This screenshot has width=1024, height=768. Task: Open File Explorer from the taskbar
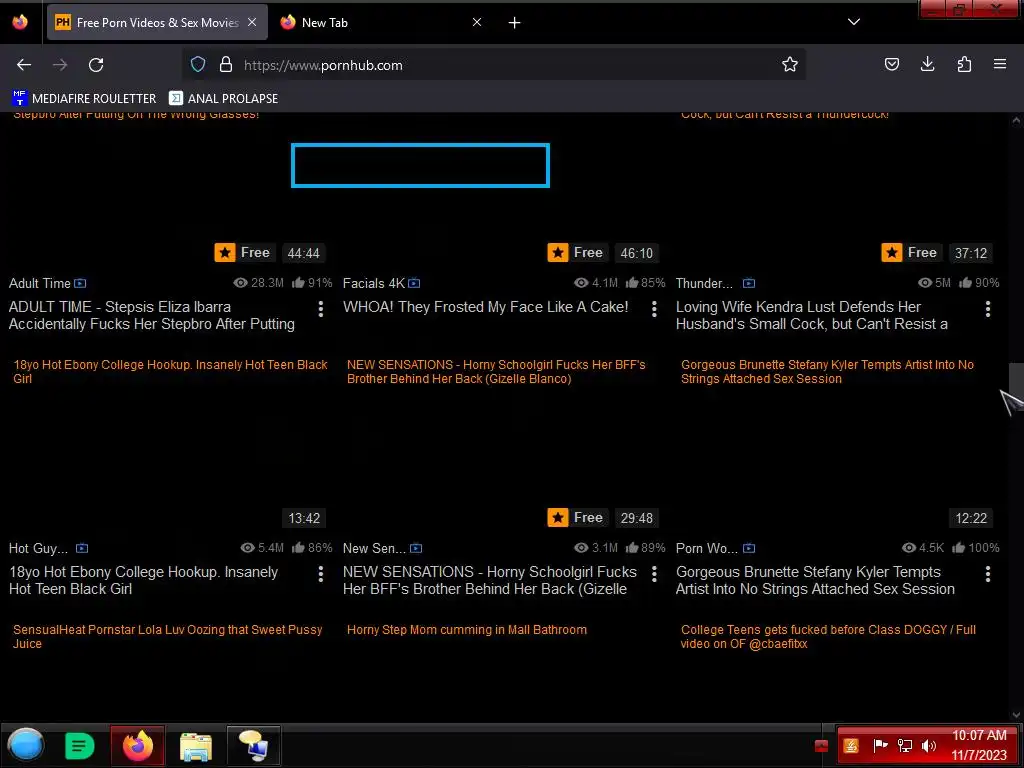[x=196, y=746]
